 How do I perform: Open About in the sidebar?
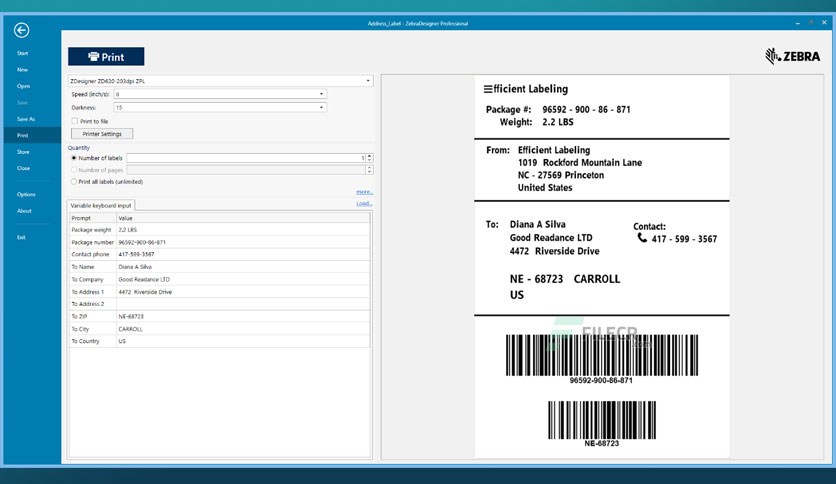(24, 211)
